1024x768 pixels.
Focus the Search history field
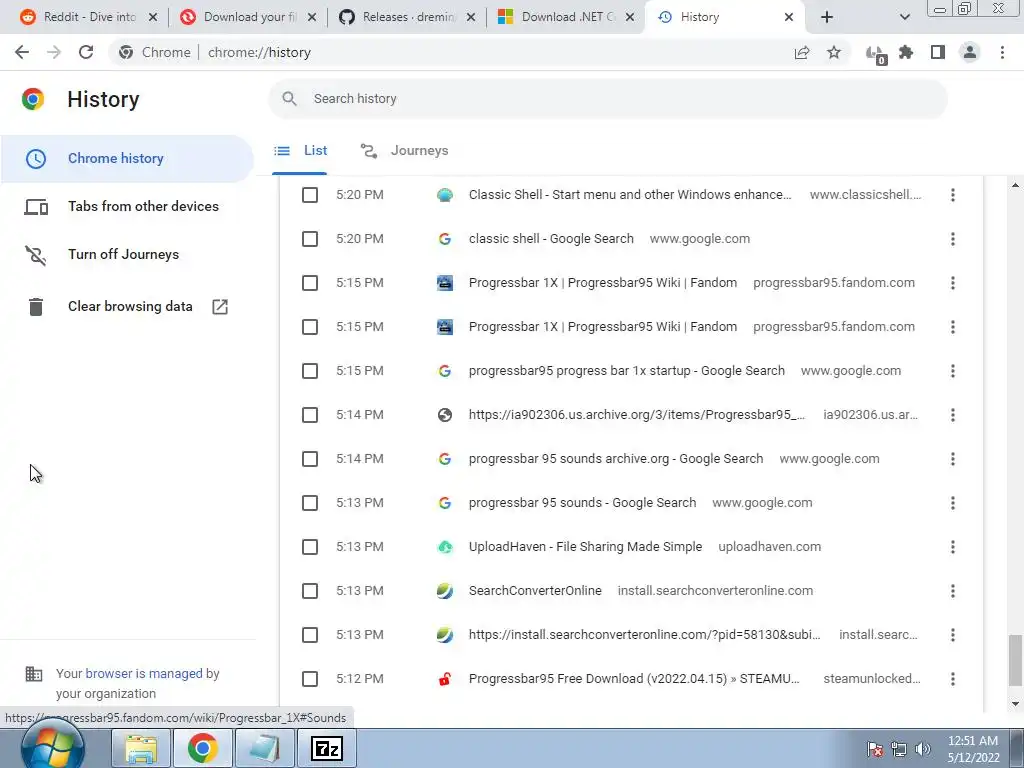point(607,99)
